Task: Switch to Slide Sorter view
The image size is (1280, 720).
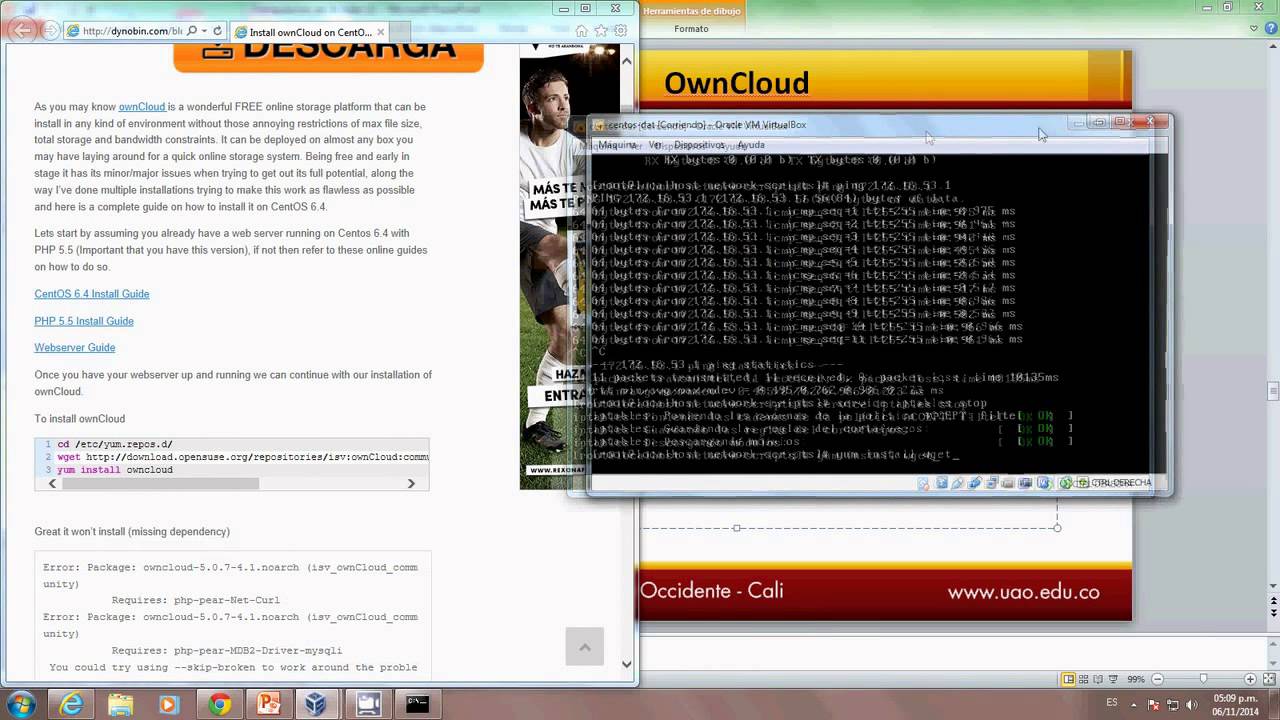Action: click(1084, 679)
